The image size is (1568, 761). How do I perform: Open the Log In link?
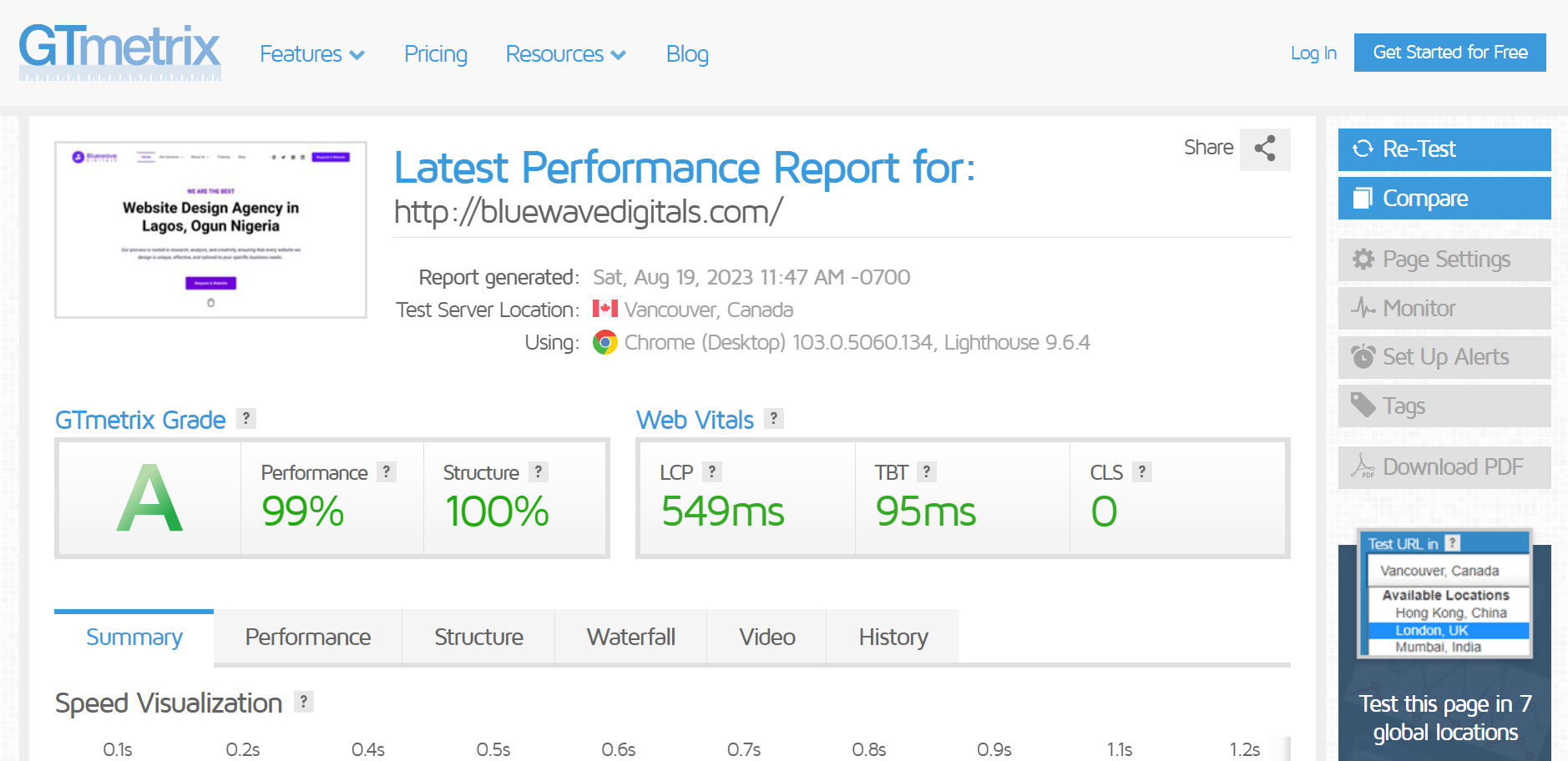tap(1313, 53)
